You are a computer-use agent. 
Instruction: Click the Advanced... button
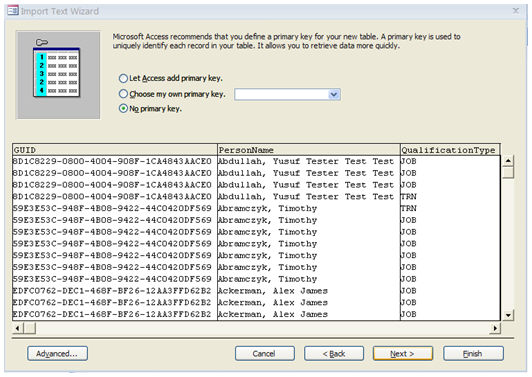pos(57,354)
